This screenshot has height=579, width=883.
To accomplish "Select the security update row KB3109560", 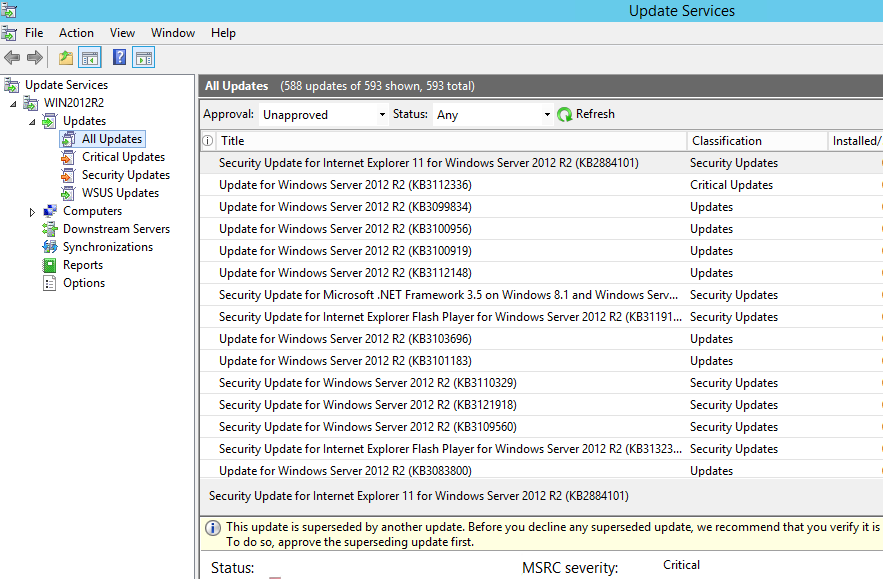I will pos(542,427).
